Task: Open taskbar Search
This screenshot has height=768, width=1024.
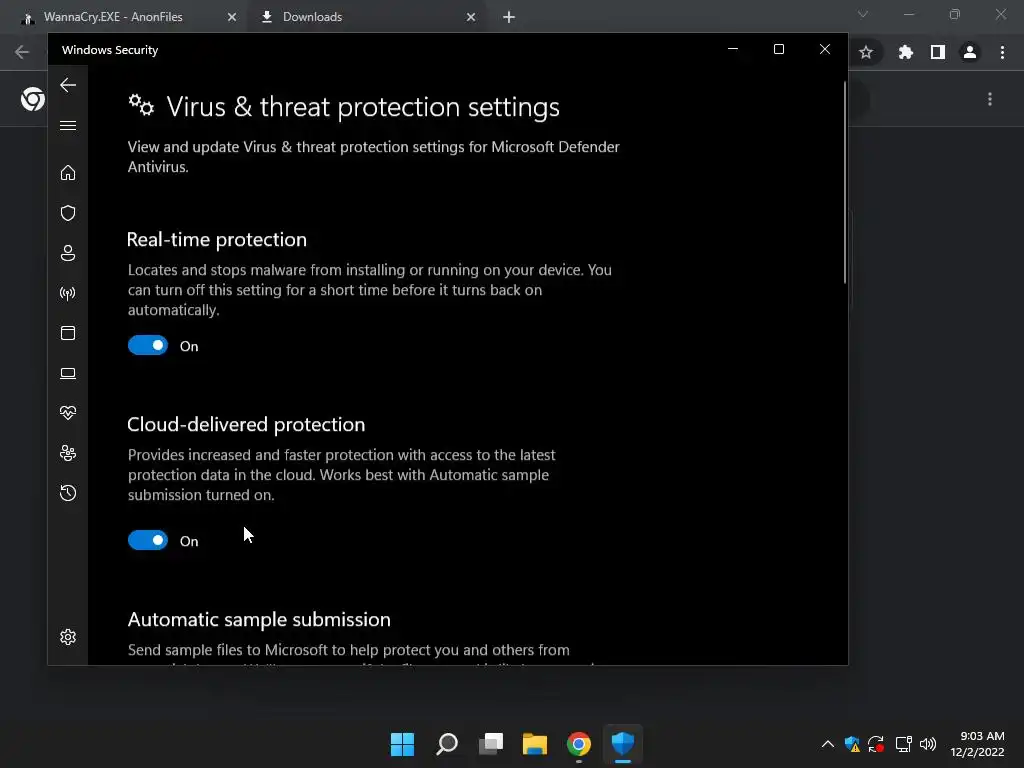Action: (447, 744)
